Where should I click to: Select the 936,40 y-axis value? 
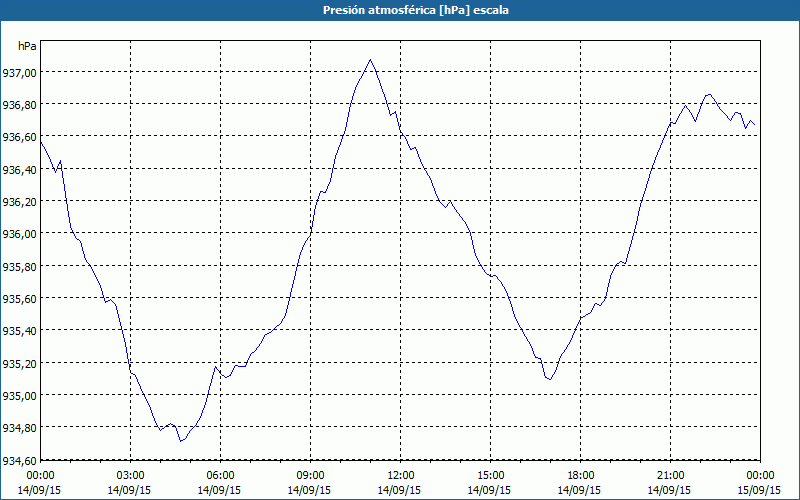tap(19, 169)
